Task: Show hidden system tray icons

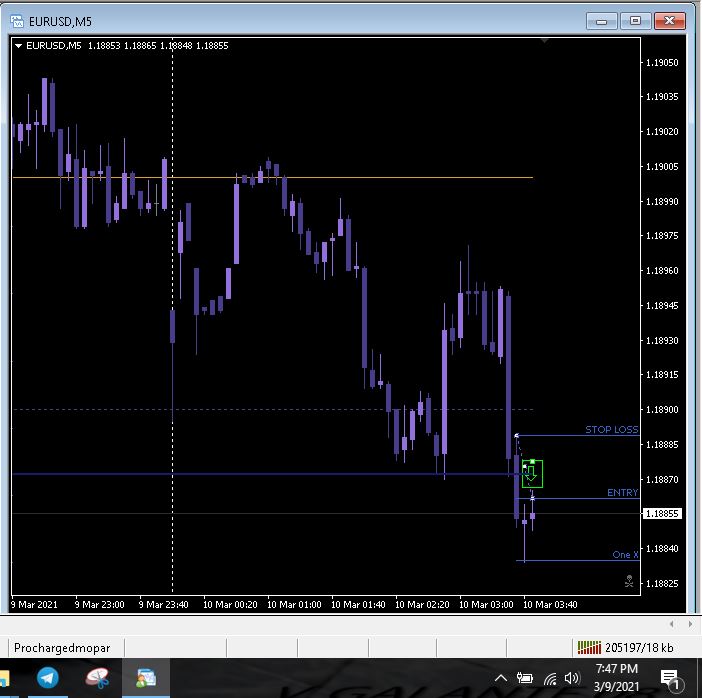Action: [x=501, y=678]
